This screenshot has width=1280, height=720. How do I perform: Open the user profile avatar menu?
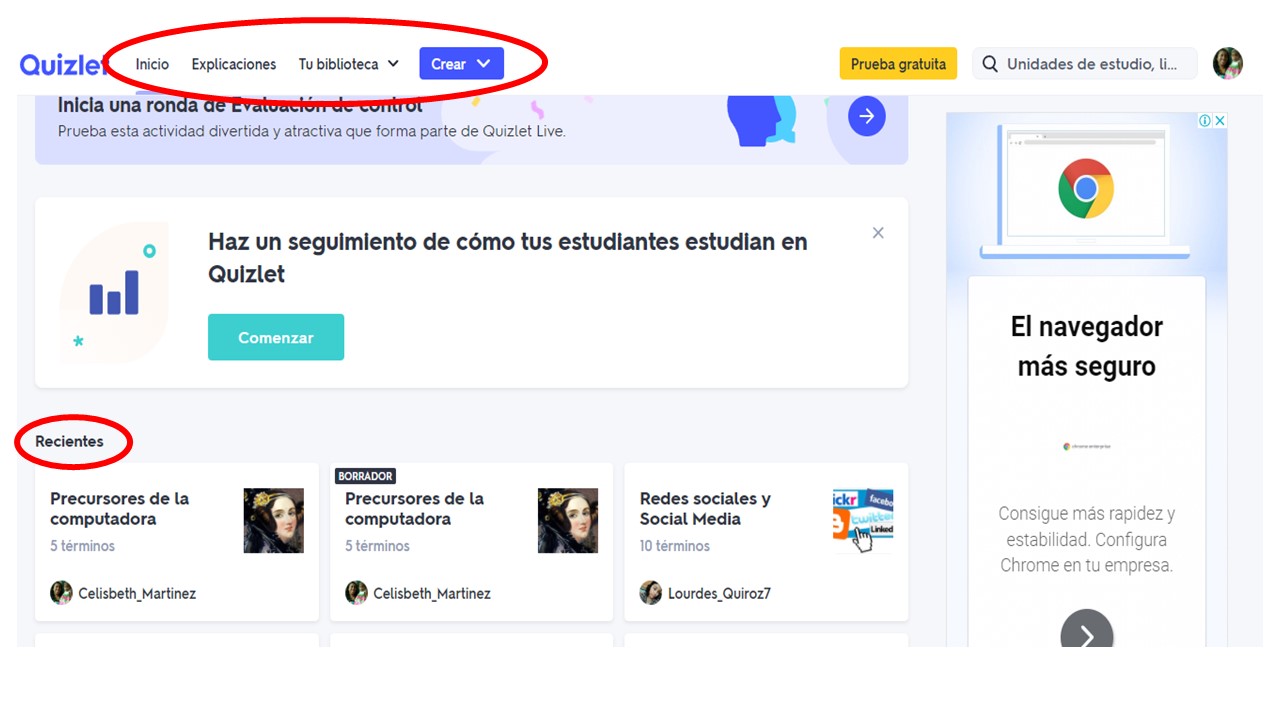pos(1228,64)
